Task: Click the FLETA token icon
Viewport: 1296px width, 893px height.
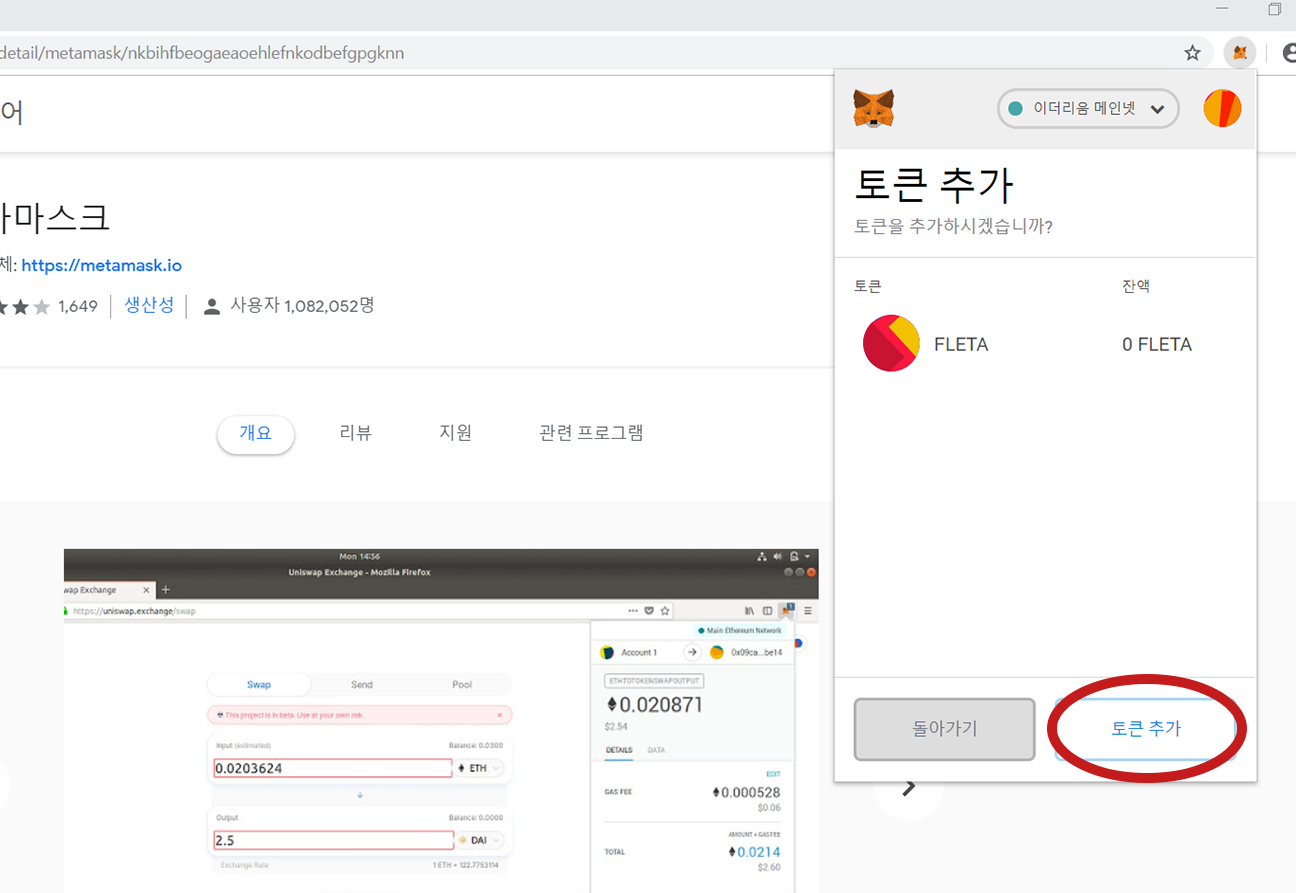Action: (890, 343)
